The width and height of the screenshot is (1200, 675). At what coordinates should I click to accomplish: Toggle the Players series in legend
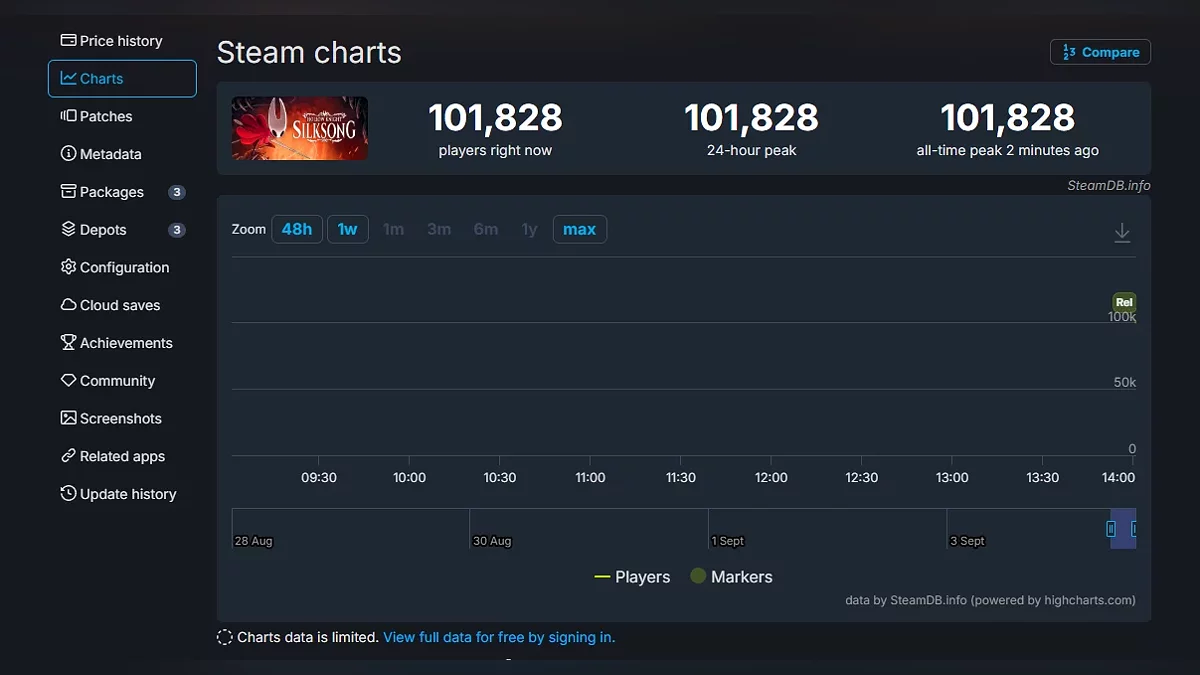(x=632, y=577)
